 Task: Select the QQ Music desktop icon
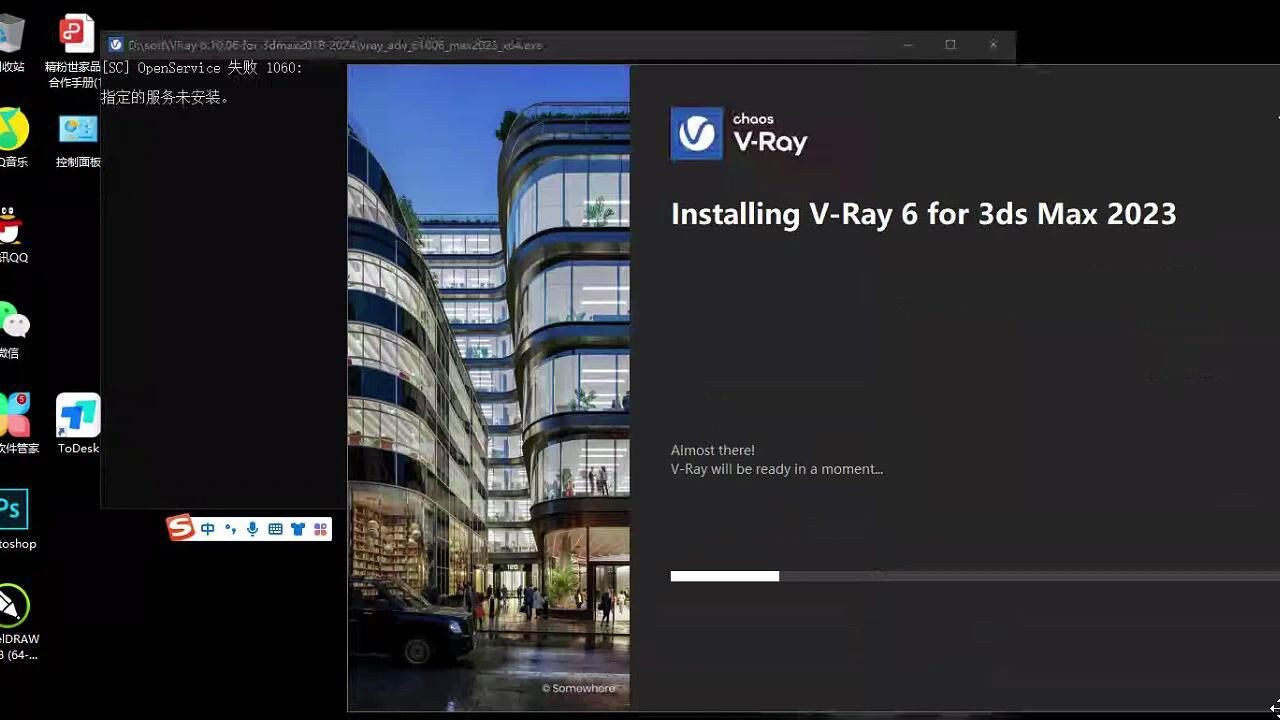(x=12, y=138)
